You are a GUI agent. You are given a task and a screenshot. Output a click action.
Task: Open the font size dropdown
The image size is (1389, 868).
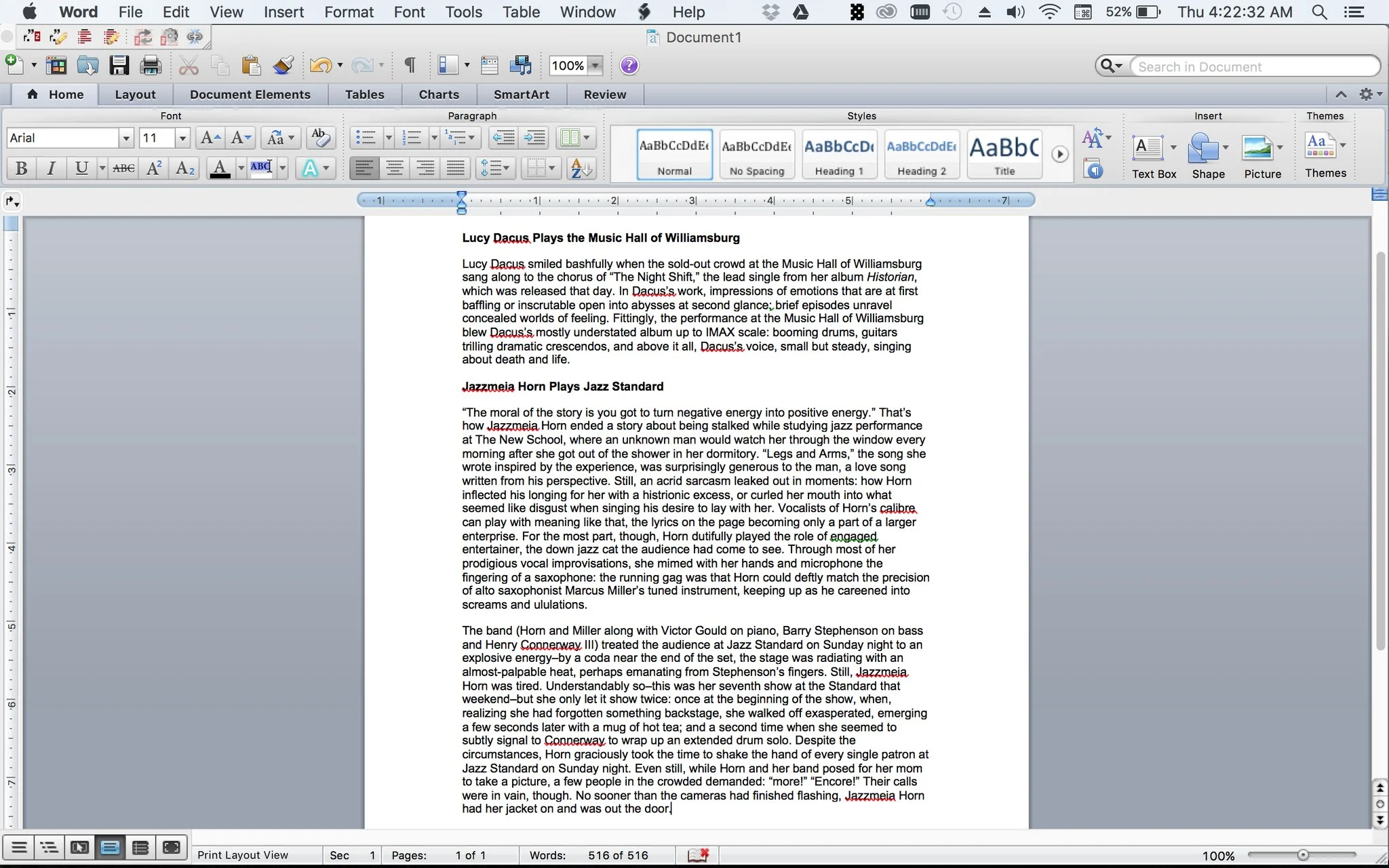(182, 138)
